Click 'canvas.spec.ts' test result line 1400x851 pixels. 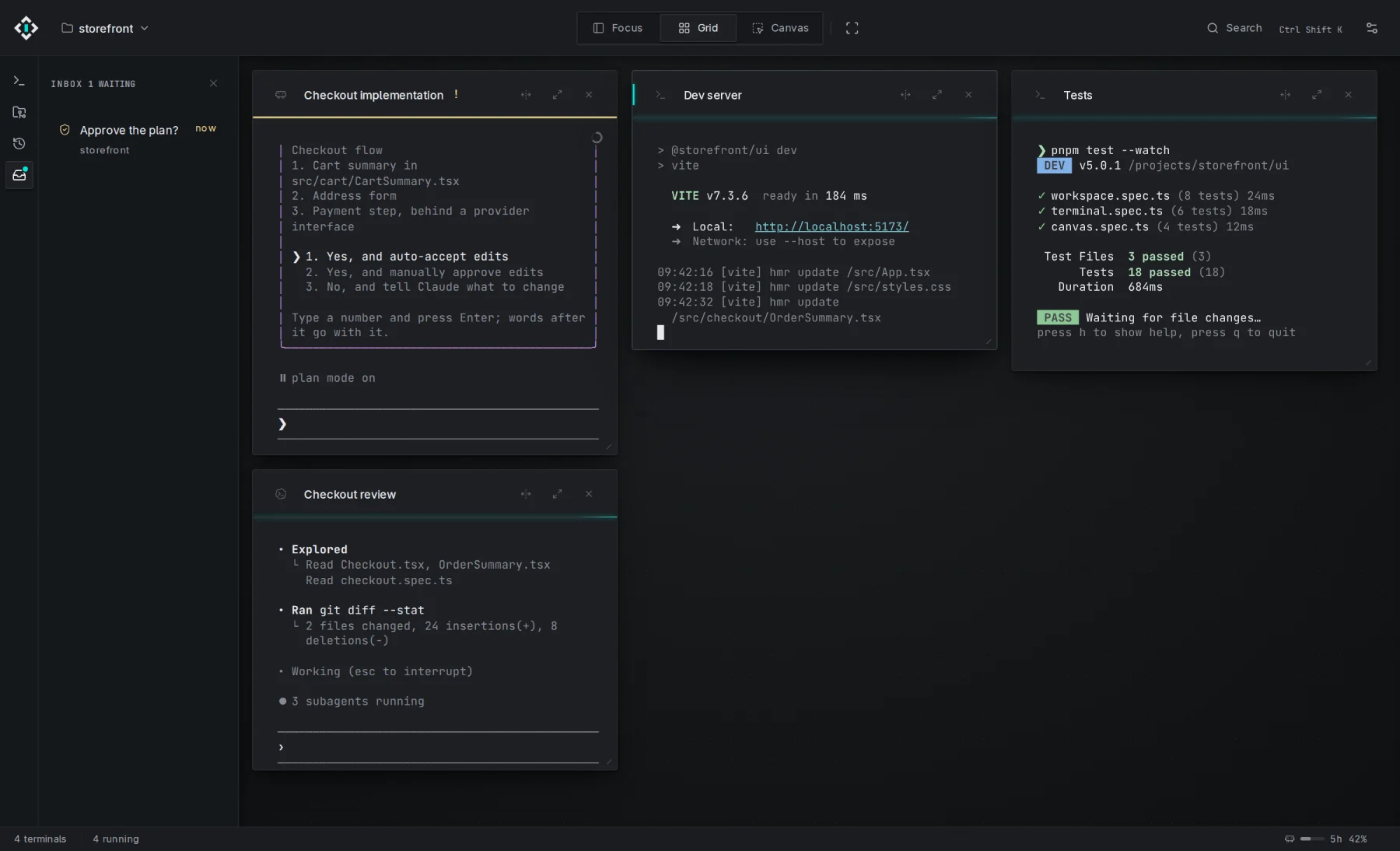click(1145, 227)
